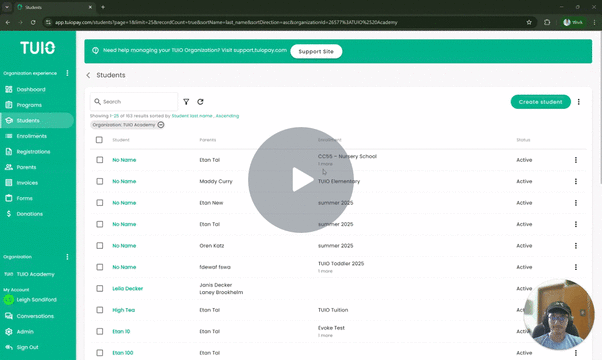Open the TUIO Academy organization entry
This screenshot has height=360, width=602.
30,274
